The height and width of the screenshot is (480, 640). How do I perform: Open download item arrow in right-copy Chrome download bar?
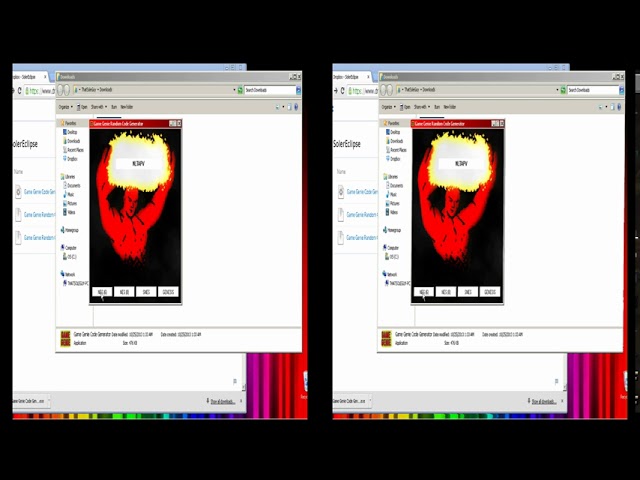370,401
